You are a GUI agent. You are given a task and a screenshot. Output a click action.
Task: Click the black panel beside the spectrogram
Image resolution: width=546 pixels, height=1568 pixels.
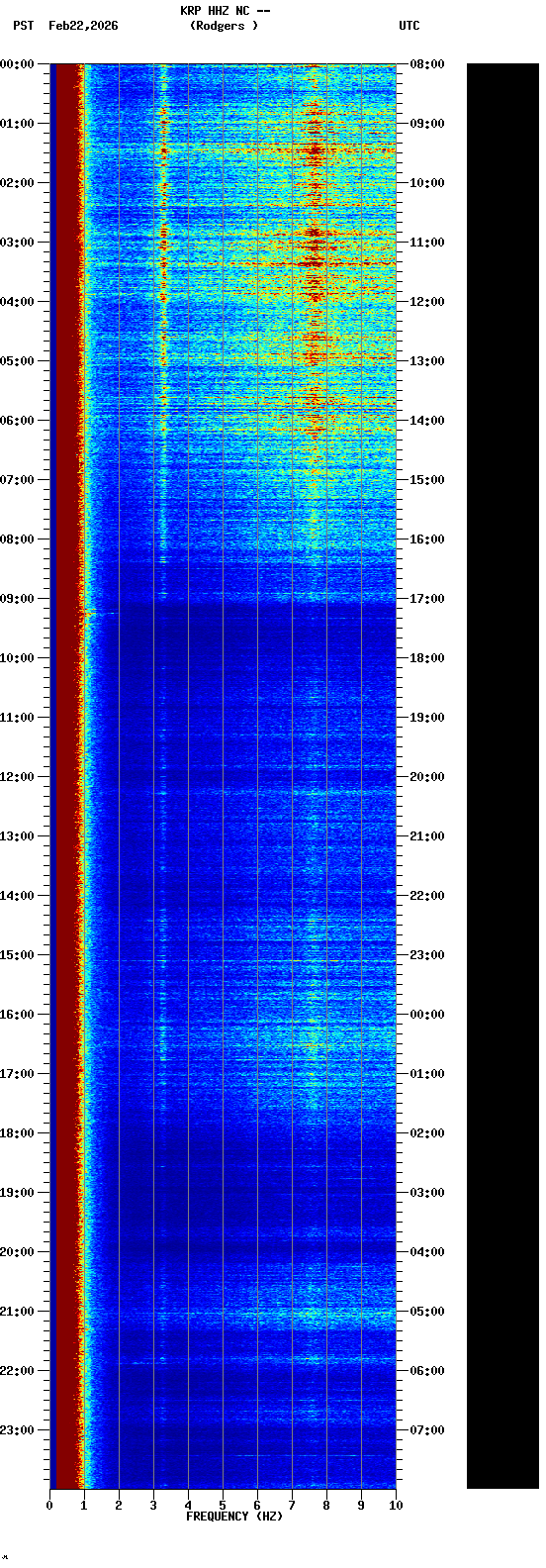coord(502,776)
